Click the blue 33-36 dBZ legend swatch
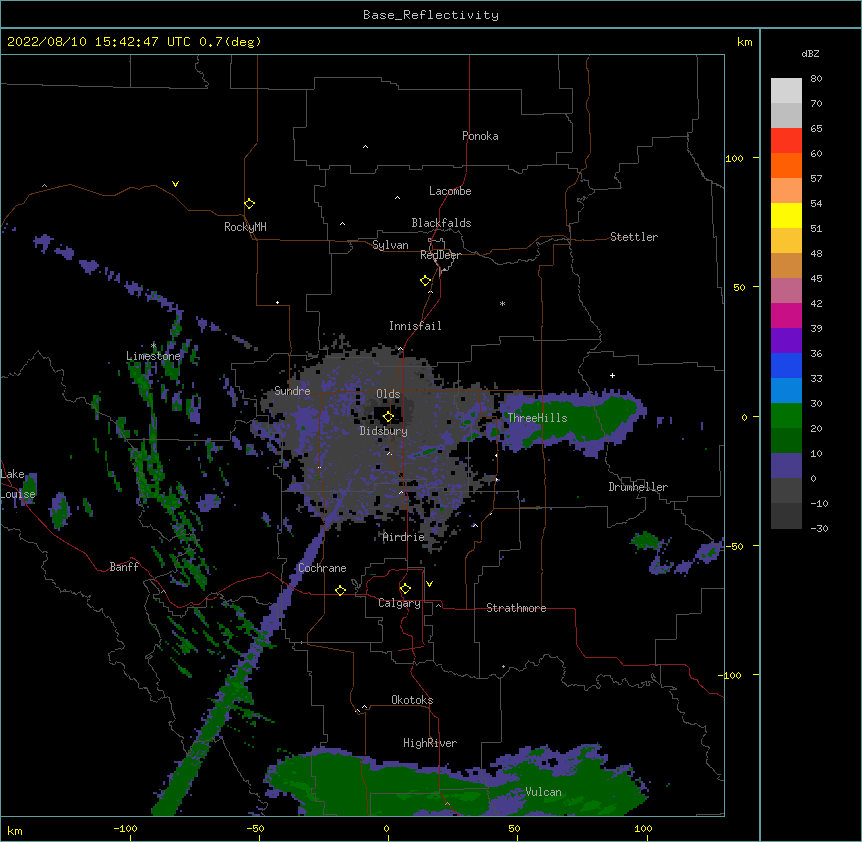 tap(786, 366)
